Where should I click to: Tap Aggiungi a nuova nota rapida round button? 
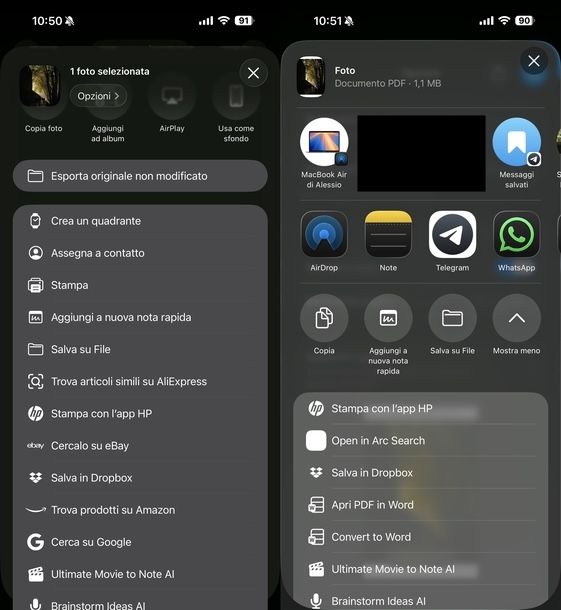(x=388, y=318)
